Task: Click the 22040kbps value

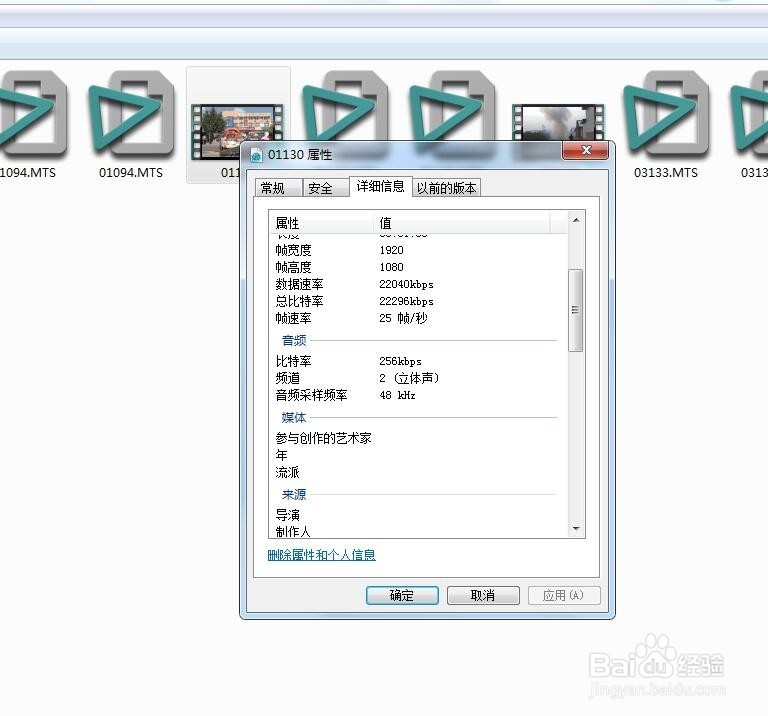Action: (x=406, y=285)
